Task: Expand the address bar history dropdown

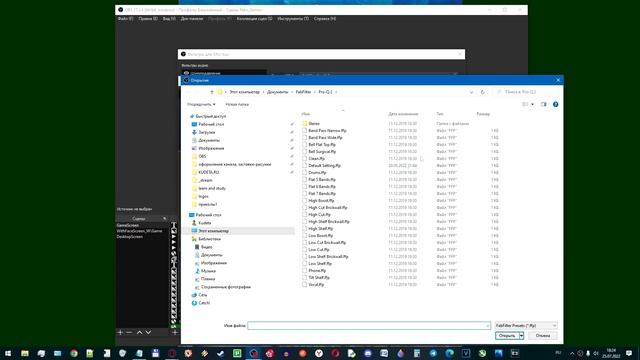Action: point(471,92)
